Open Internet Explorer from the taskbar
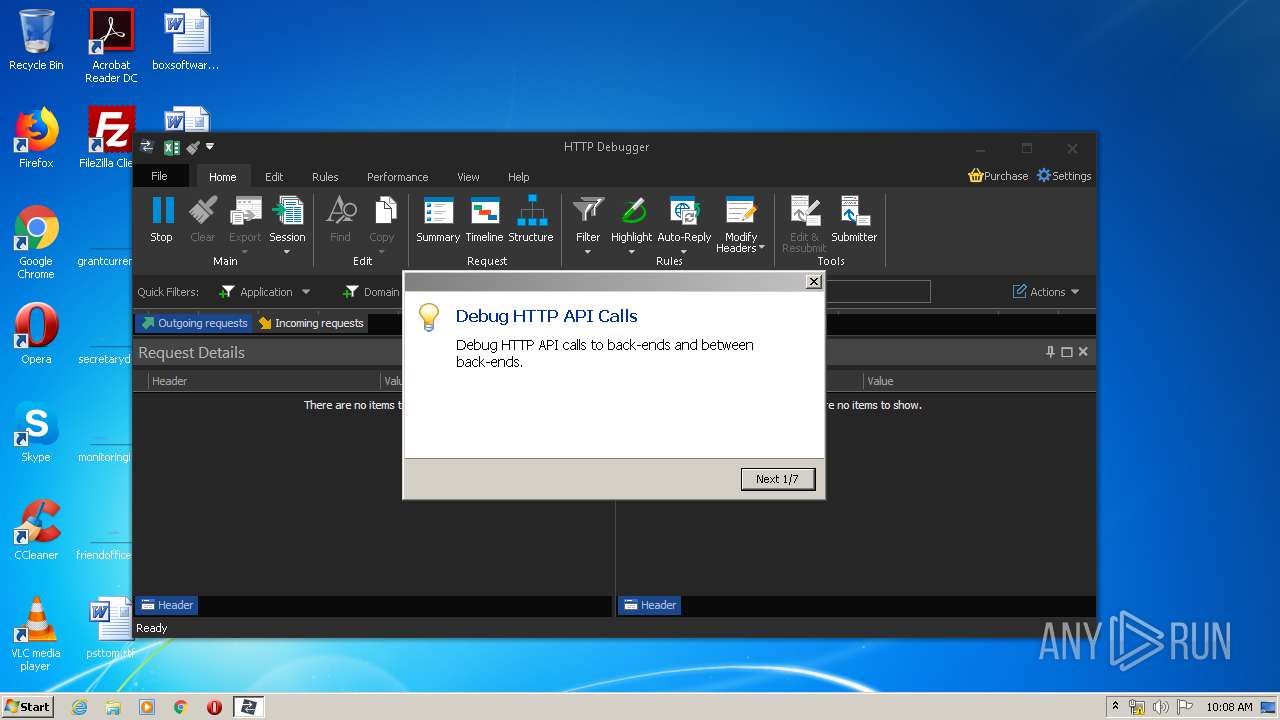The image size is (1280, 720). point(79,707)
